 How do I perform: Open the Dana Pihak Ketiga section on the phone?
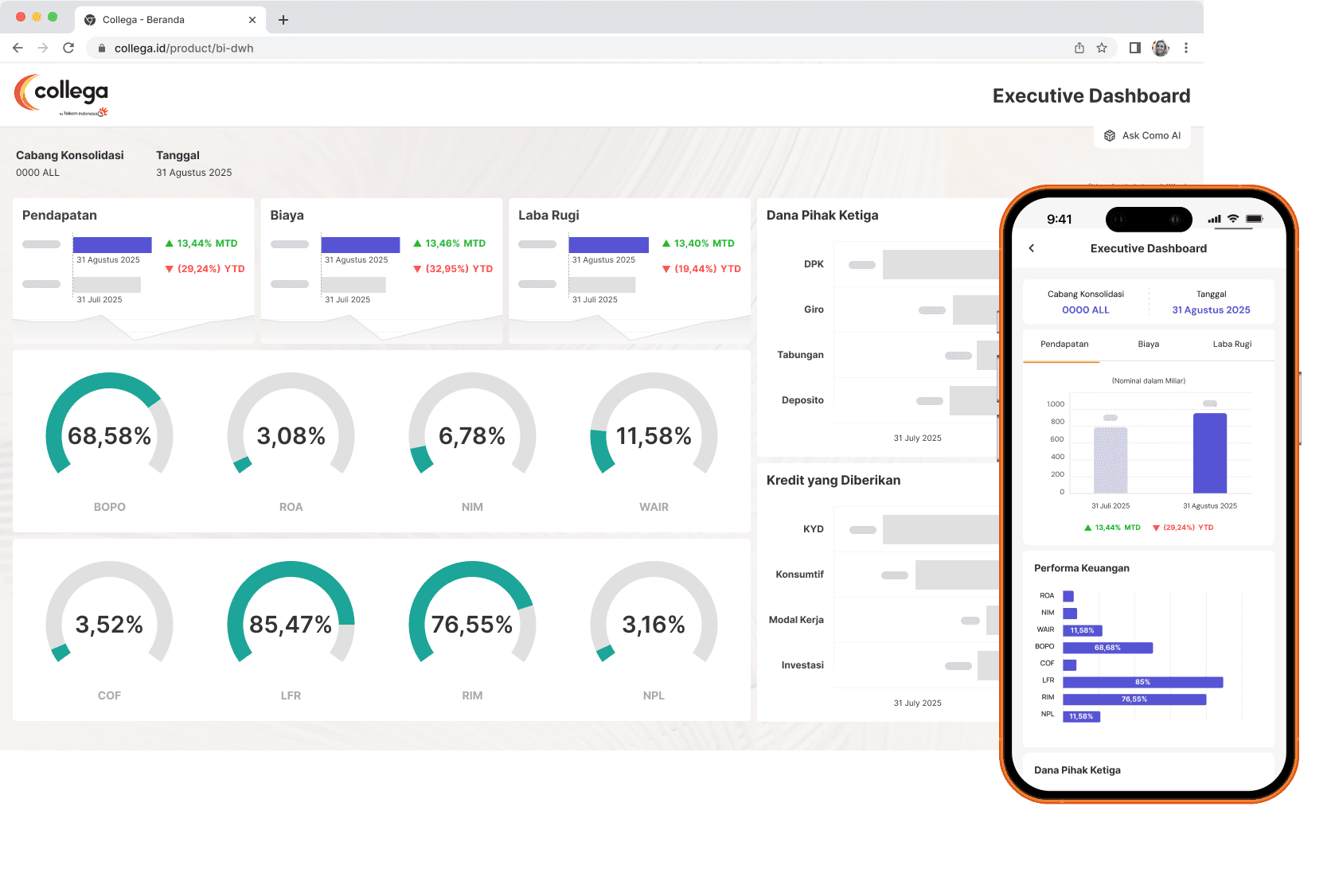tap(1077, 769)
